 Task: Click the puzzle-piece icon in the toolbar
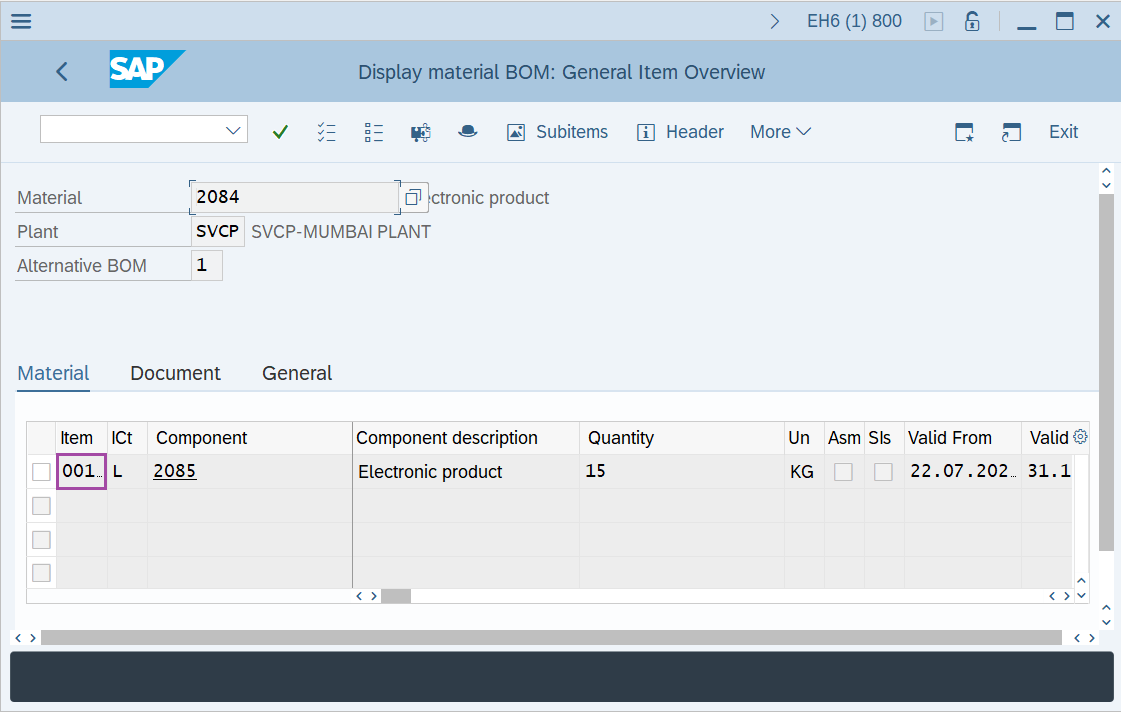(x=420, y=132)
